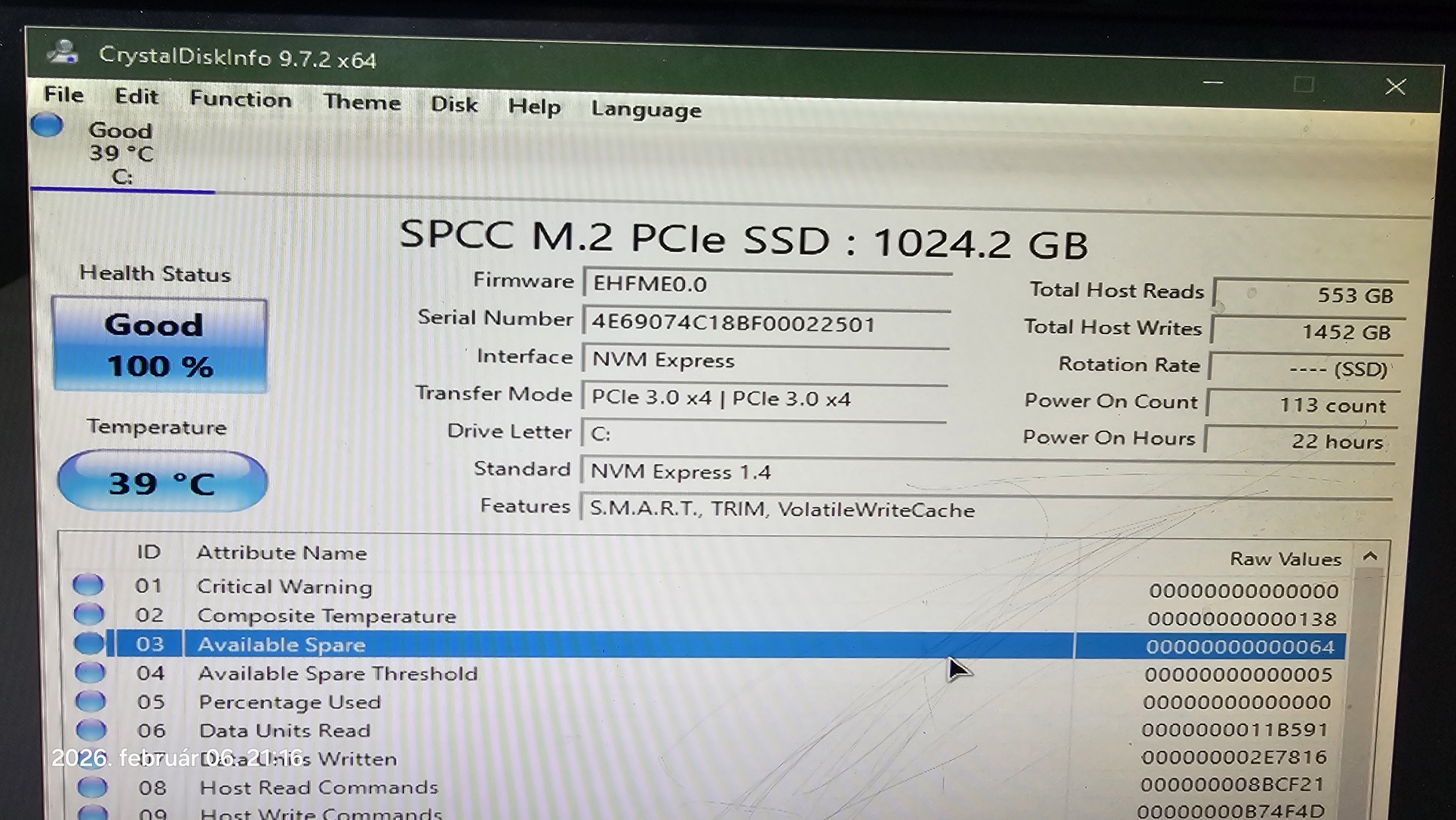
Task: Click the Percentage Used status circle icon
Action: 91,702
